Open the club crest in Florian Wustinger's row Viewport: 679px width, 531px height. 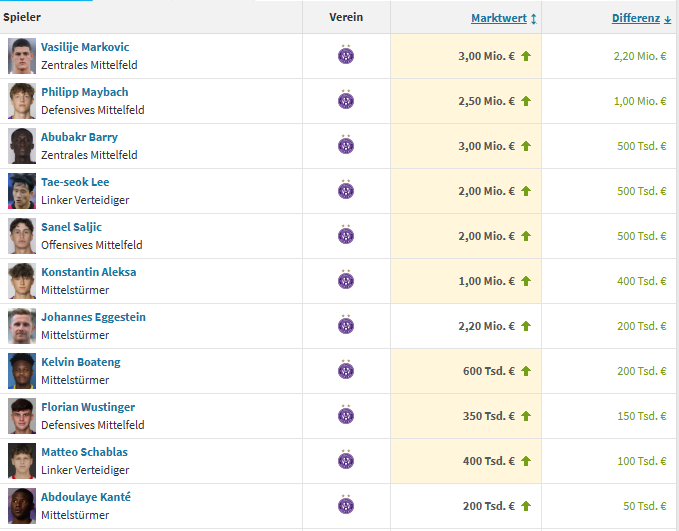(346, 415)
